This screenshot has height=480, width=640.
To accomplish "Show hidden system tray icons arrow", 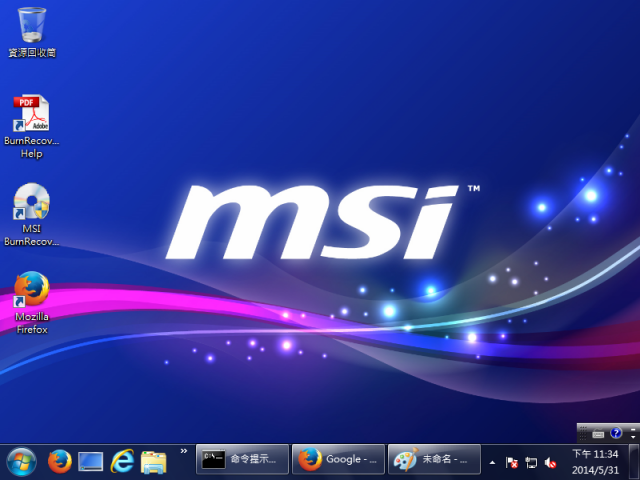I will (x=493, y=463).
